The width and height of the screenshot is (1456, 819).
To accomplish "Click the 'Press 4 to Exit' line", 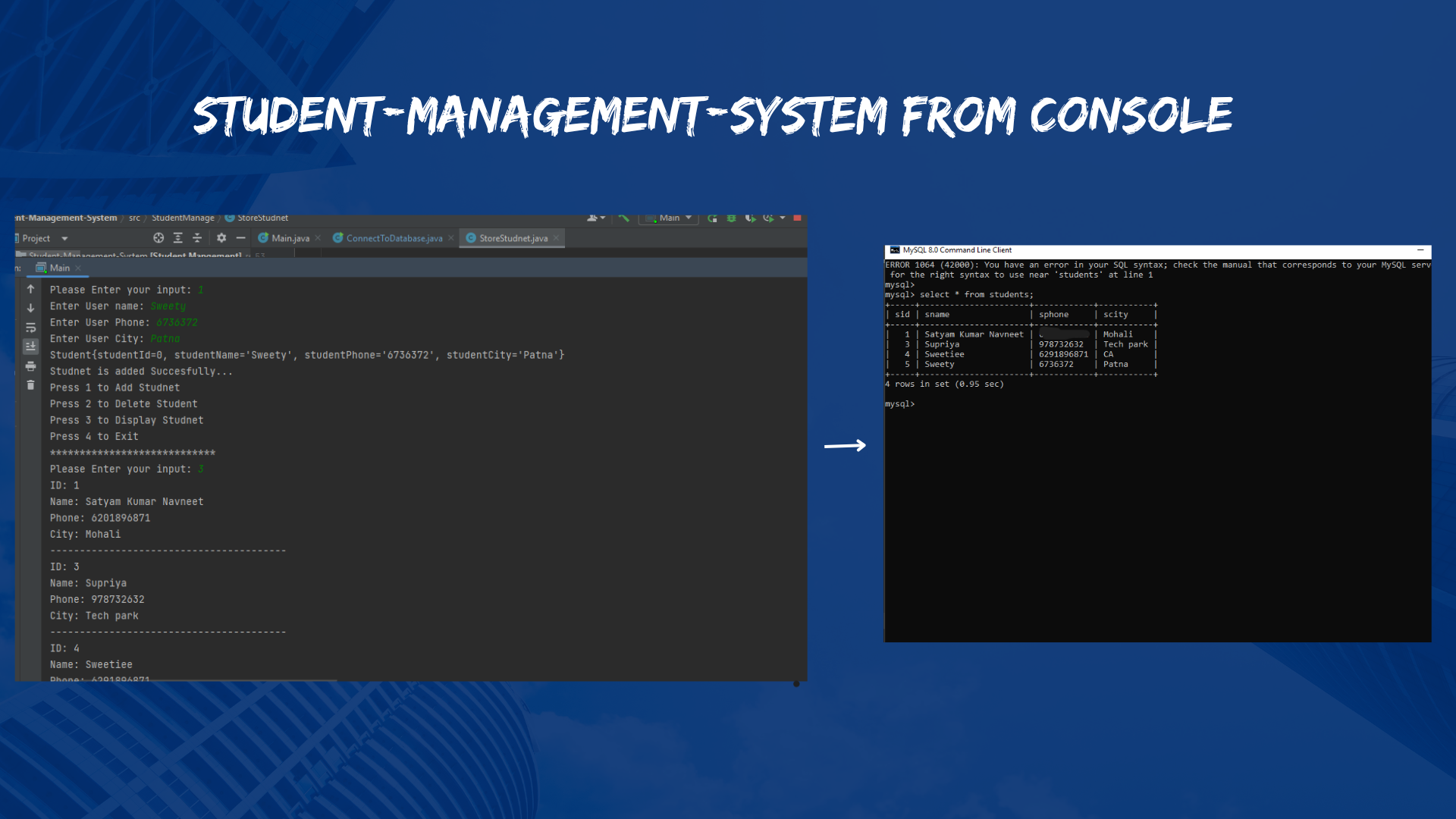I will (94, 437).
